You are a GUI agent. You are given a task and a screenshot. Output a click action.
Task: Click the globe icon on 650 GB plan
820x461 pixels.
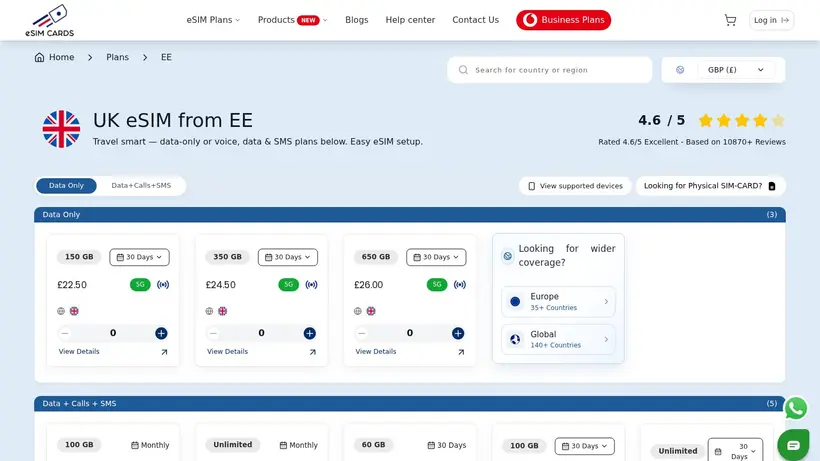(x=358, y=311)
